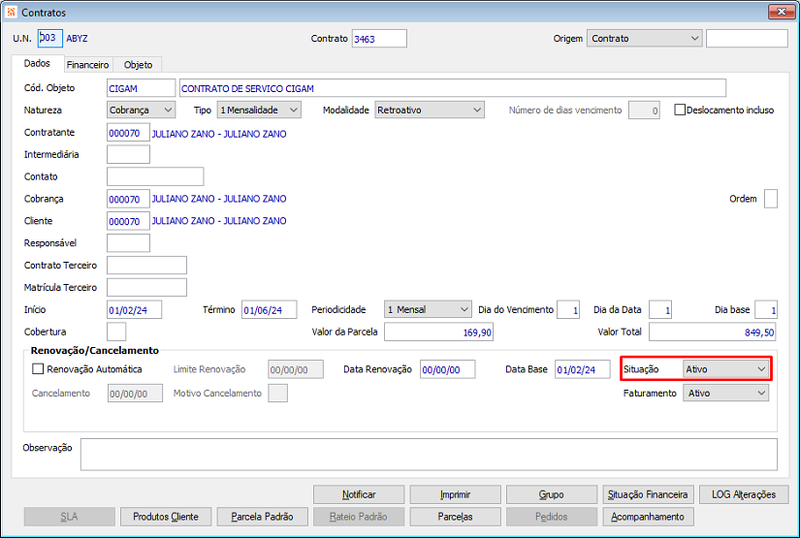Screen dimensions: 800x538
Task: Click the U.N. input field
Action: [50, 38]
